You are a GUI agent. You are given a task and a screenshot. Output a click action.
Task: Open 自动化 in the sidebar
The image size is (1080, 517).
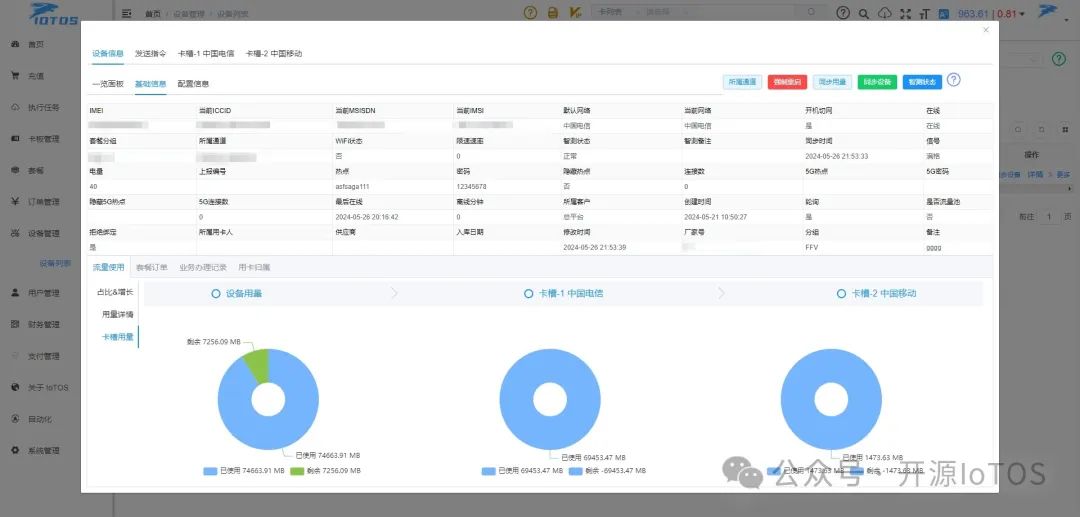(39, 419)
